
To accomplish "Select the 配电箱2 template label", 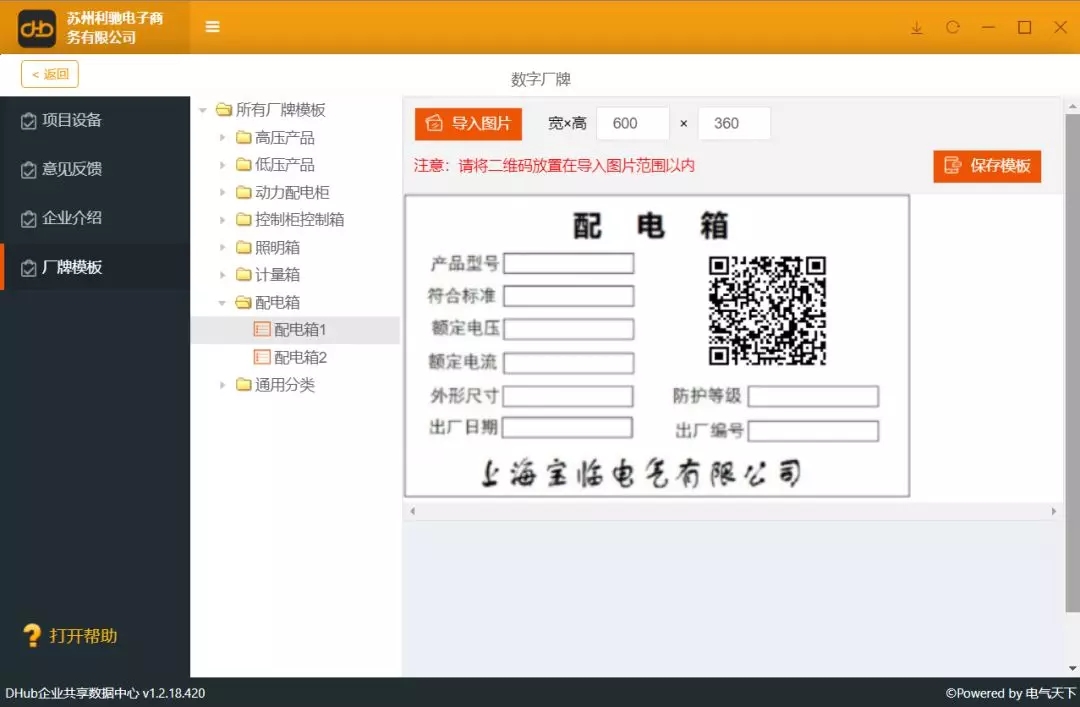I will [x=300, y=357].
